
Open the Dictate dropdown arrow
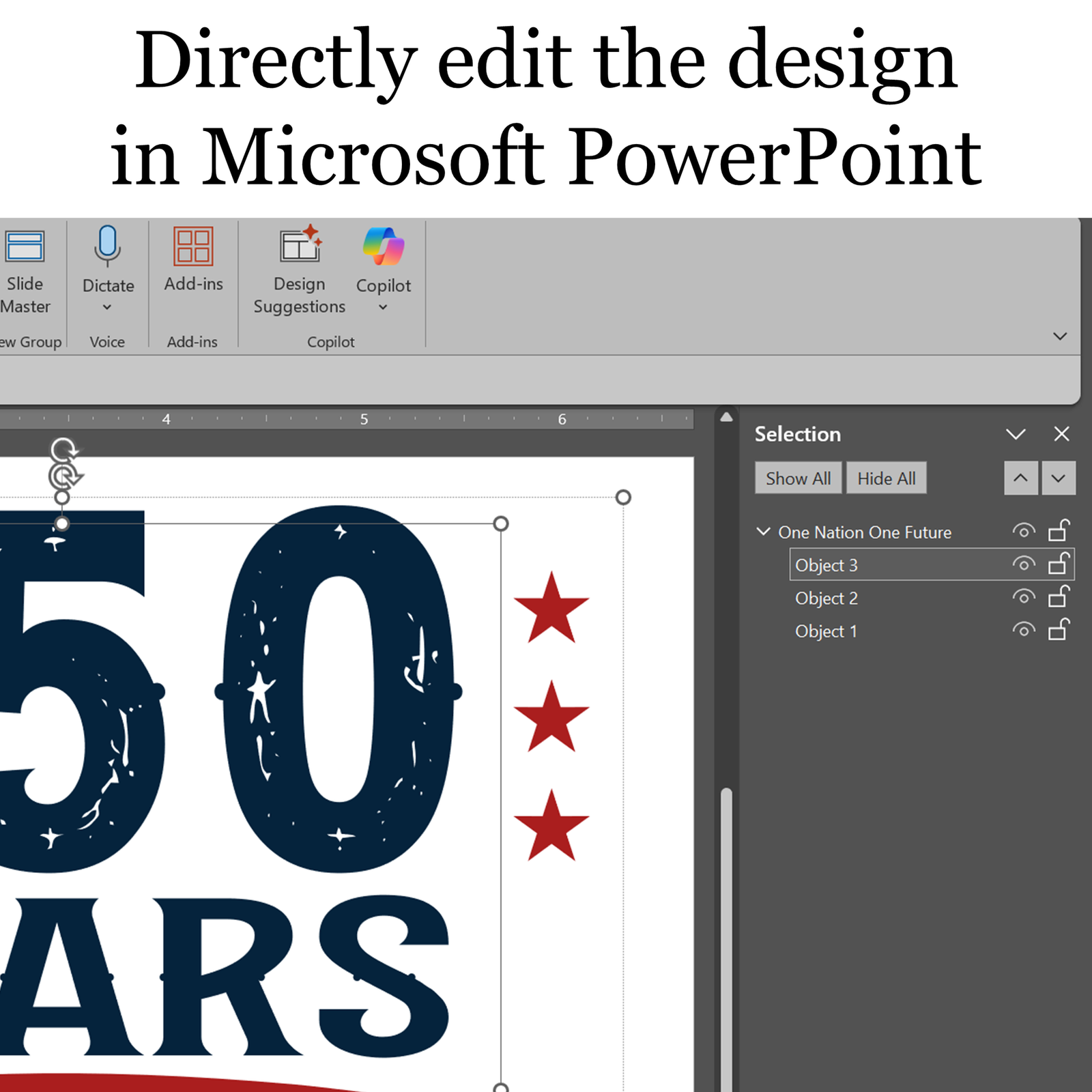107,307
